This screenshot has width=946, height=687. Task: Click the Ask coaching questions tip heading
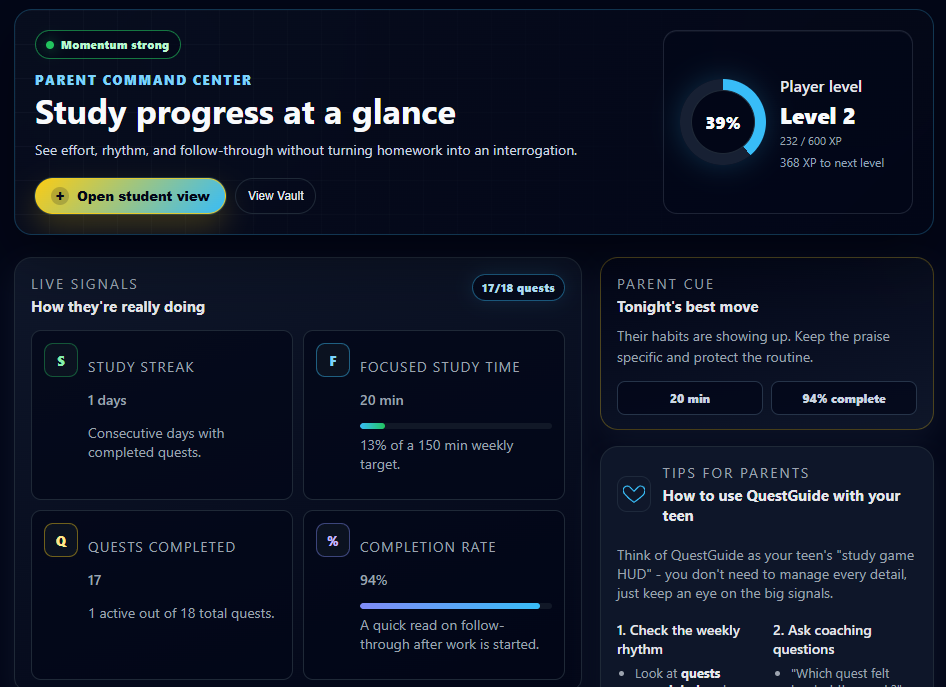click(822, 640)
